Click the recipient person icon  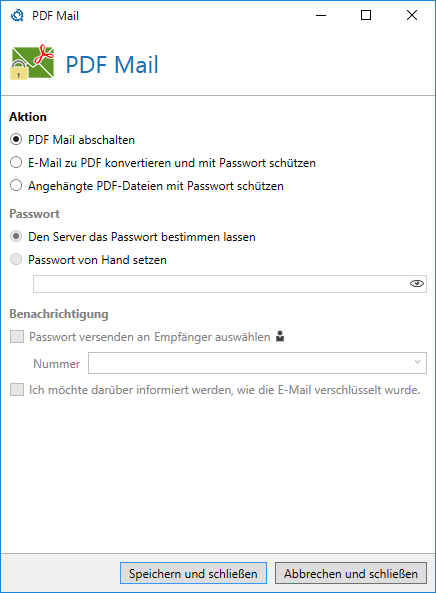click(280, 336)
